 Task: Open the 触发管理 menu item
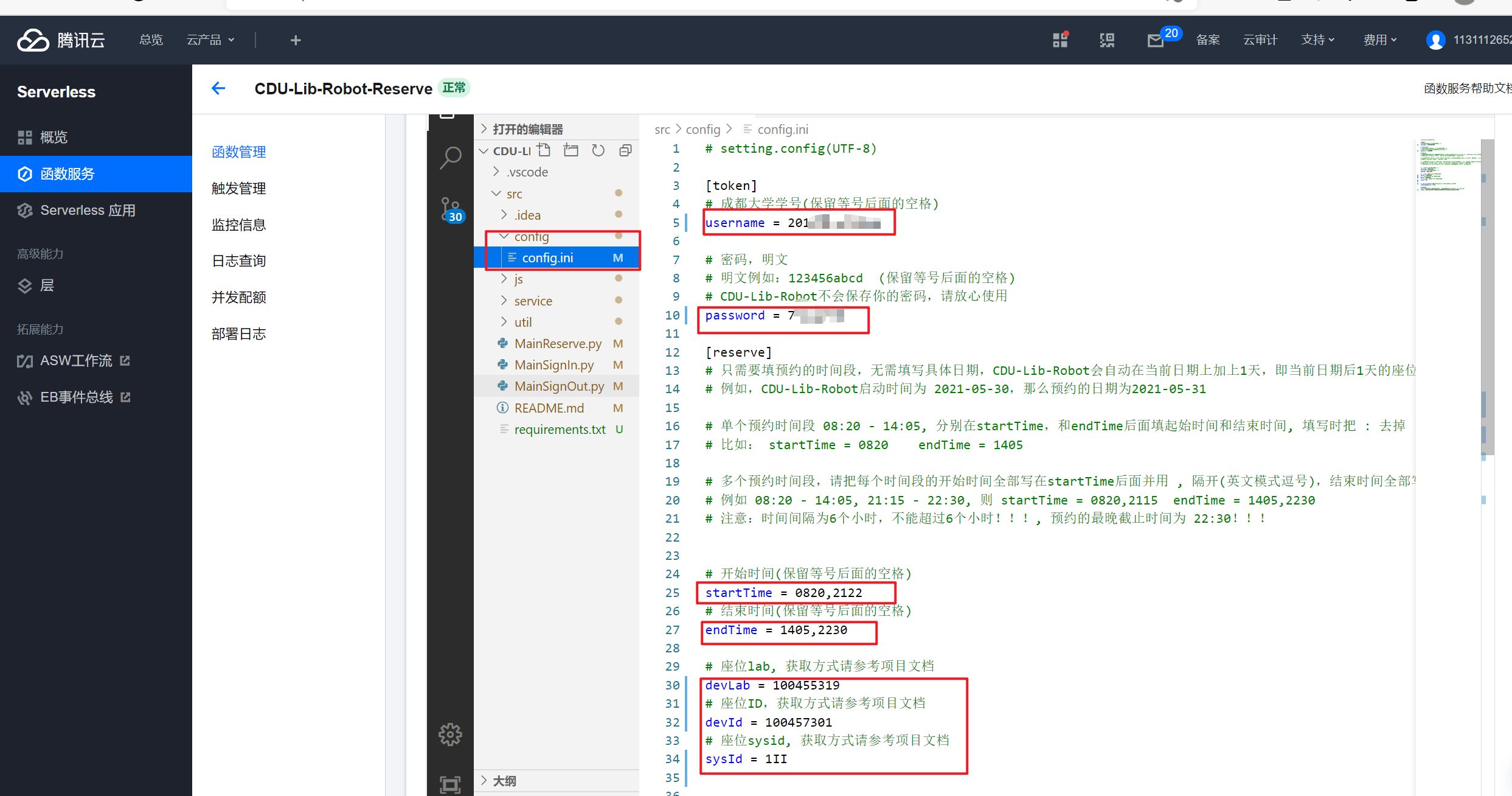[239, 189]
